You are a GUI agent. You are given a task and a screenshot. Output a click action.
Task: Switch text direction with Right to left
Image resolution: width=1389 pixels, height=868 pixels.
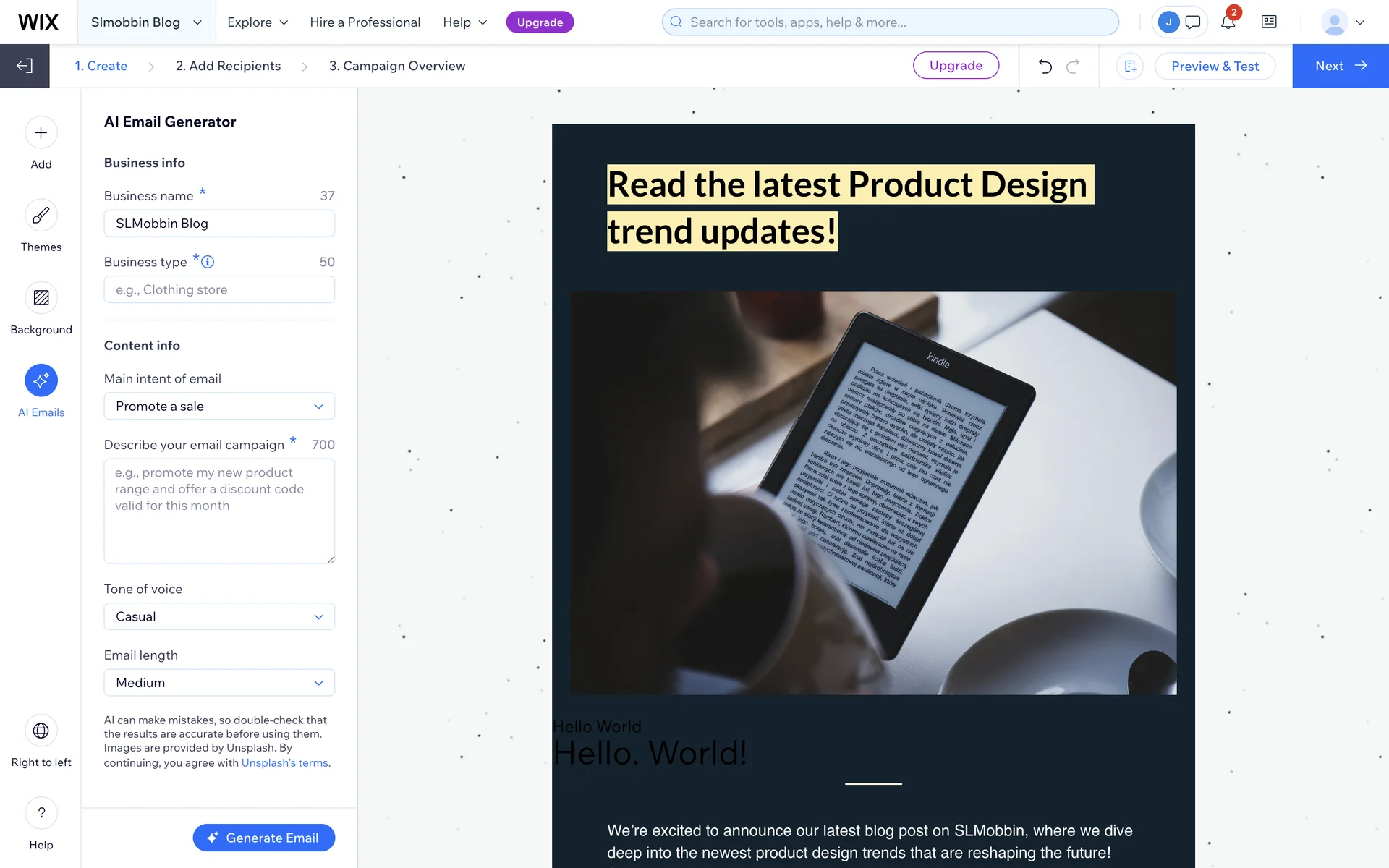point(41,731)
